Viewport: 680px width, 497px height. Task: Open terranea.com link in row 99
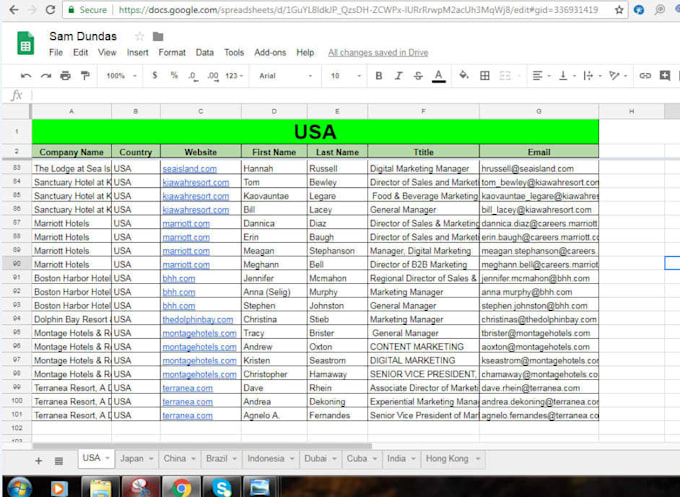click(x=187, y=388)
